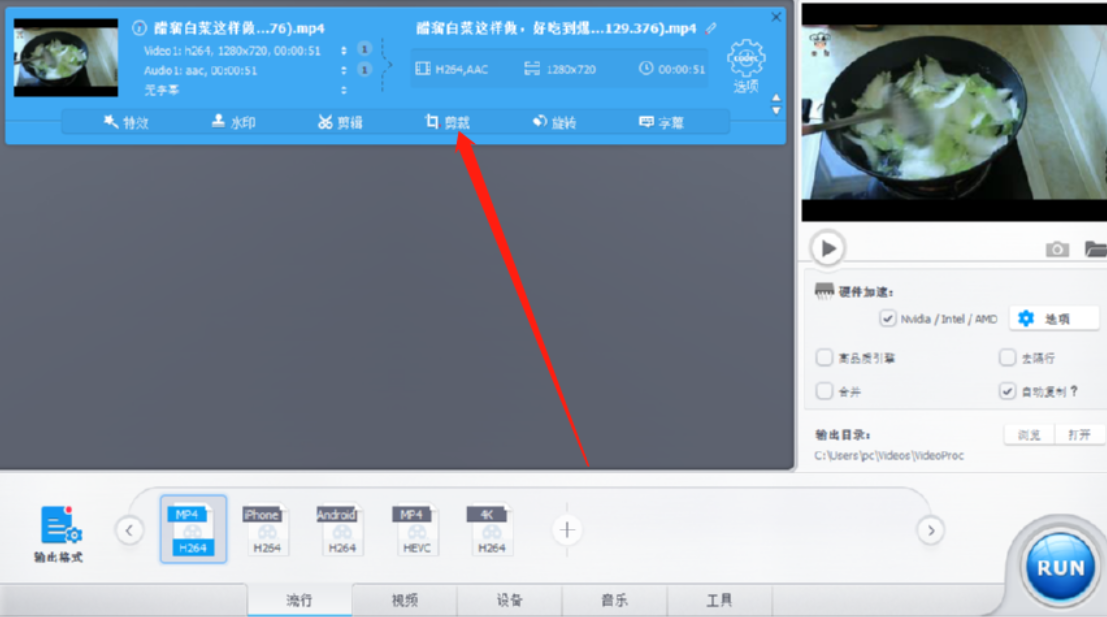Viewport: 1107px width, 617px height.
Task: Open the 剪辑 cut tool
Action: (x=340, y=122)
